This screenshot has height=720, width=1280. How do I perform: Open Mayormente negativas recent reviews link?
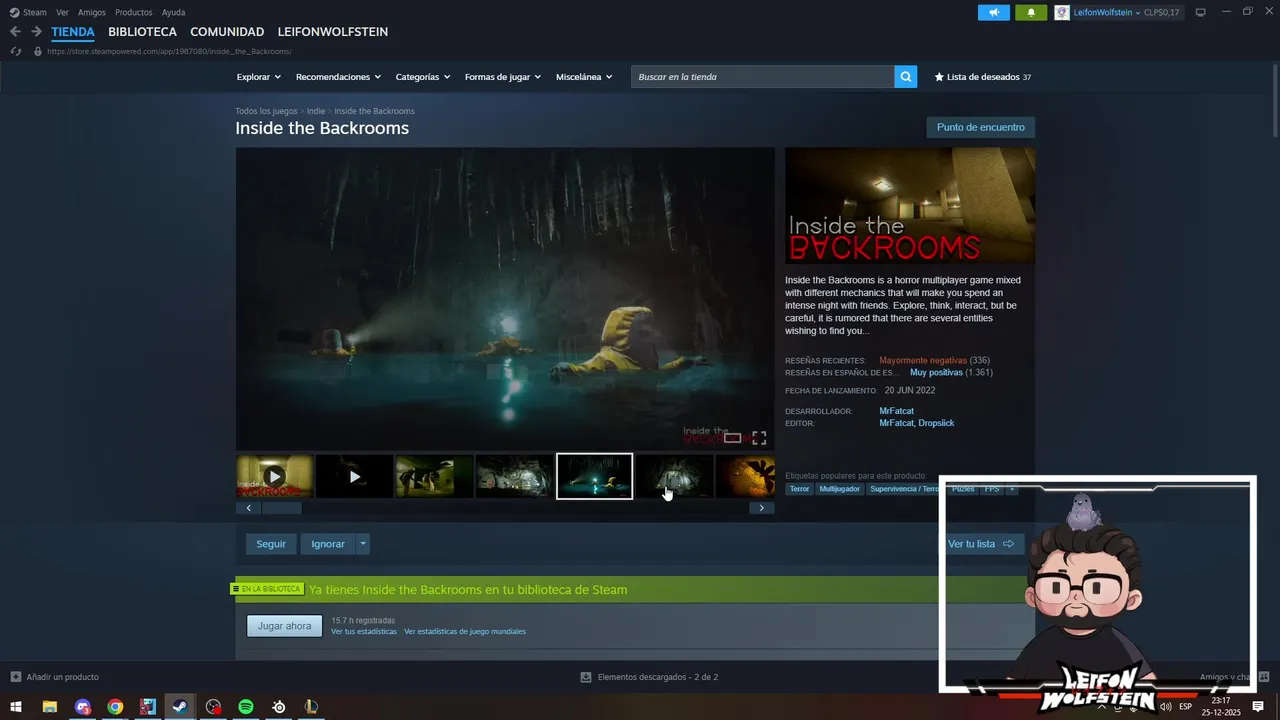coord(923,360)
